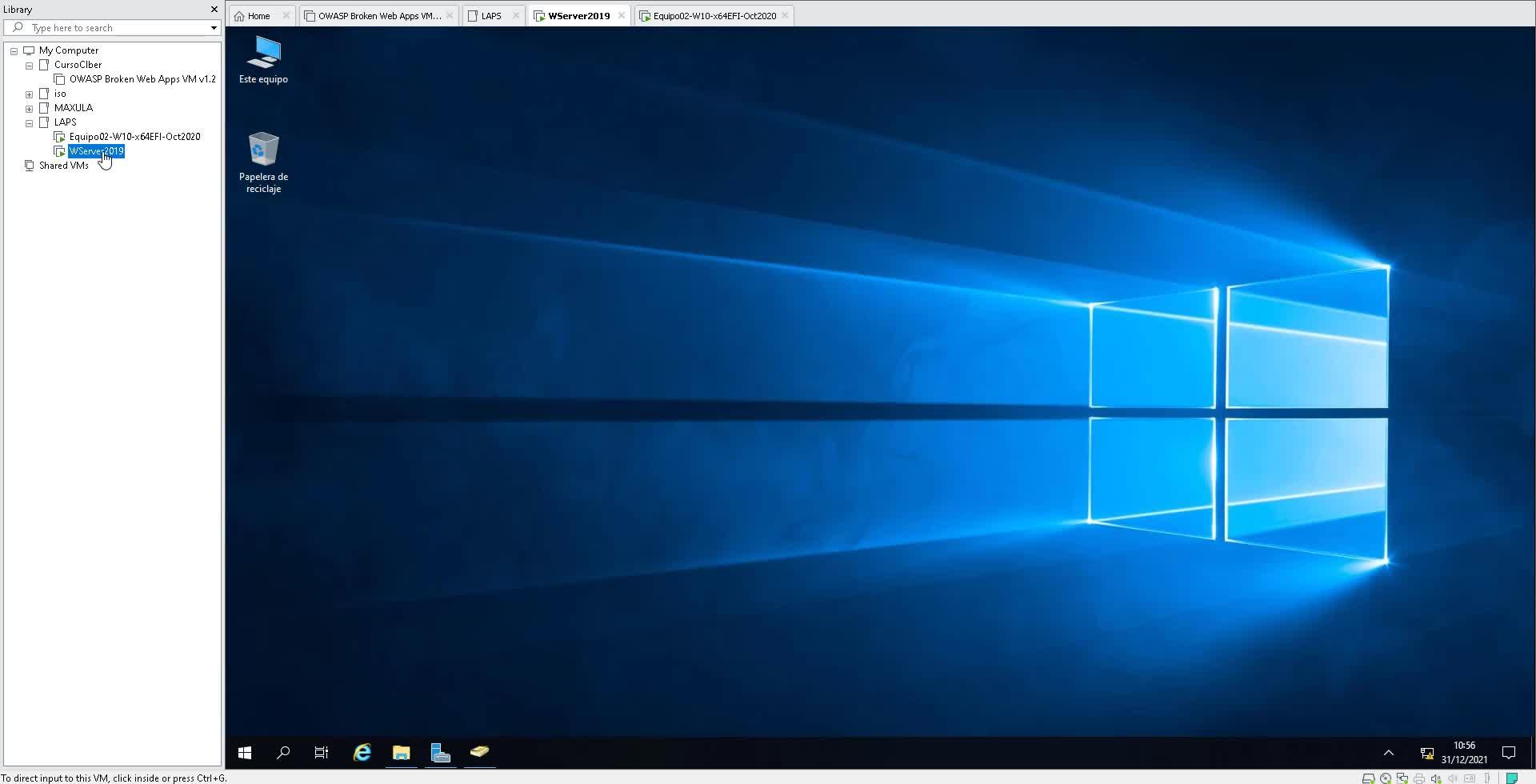Expand the iso folder
Screen dimensions: 1536x784
pyautogui.click(x=30, y=94)
